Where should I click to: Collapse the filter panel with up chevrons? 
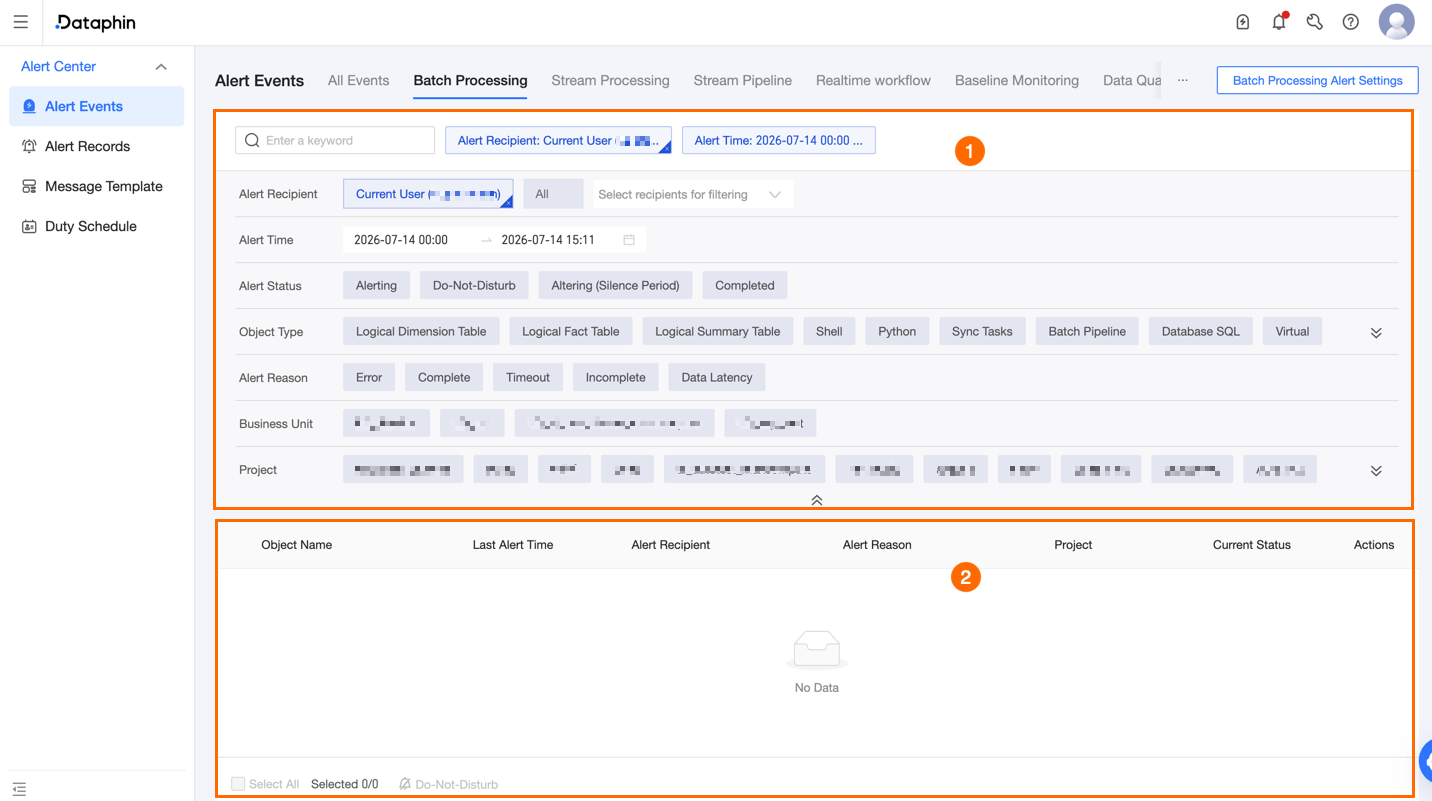tap(817, 500)
